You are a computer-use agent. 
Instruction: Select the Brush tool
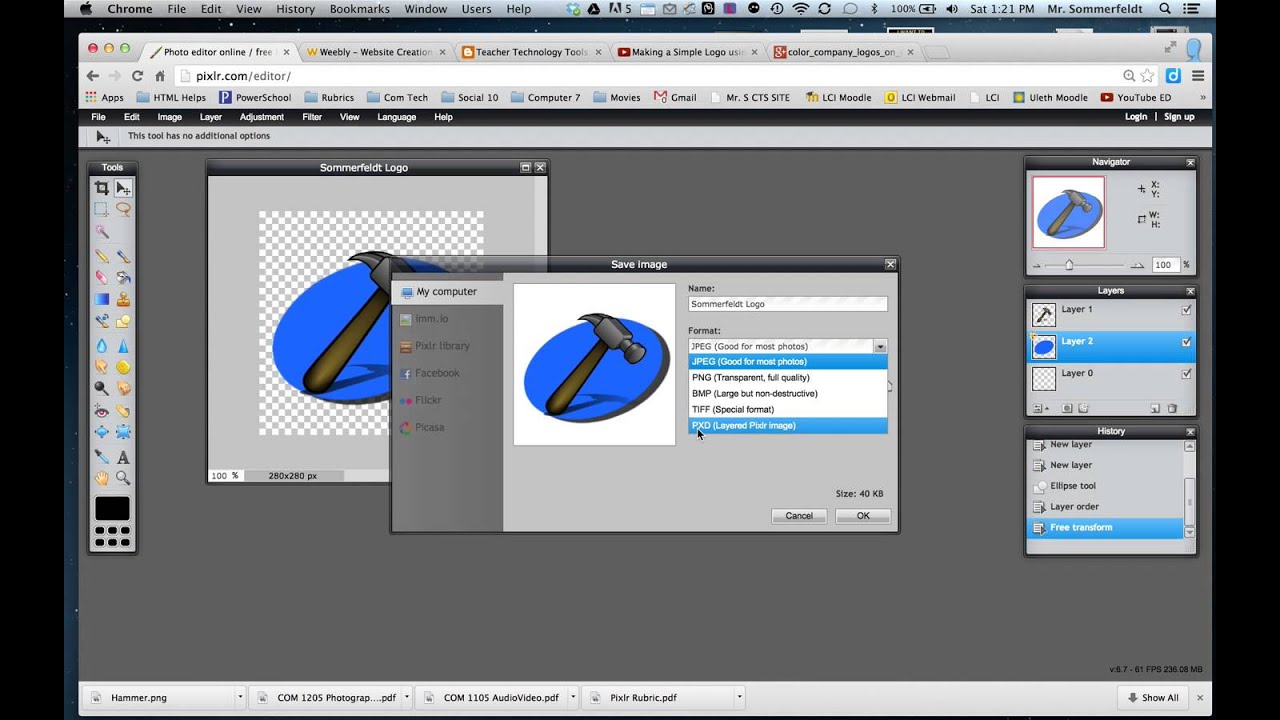click(123, 257)
